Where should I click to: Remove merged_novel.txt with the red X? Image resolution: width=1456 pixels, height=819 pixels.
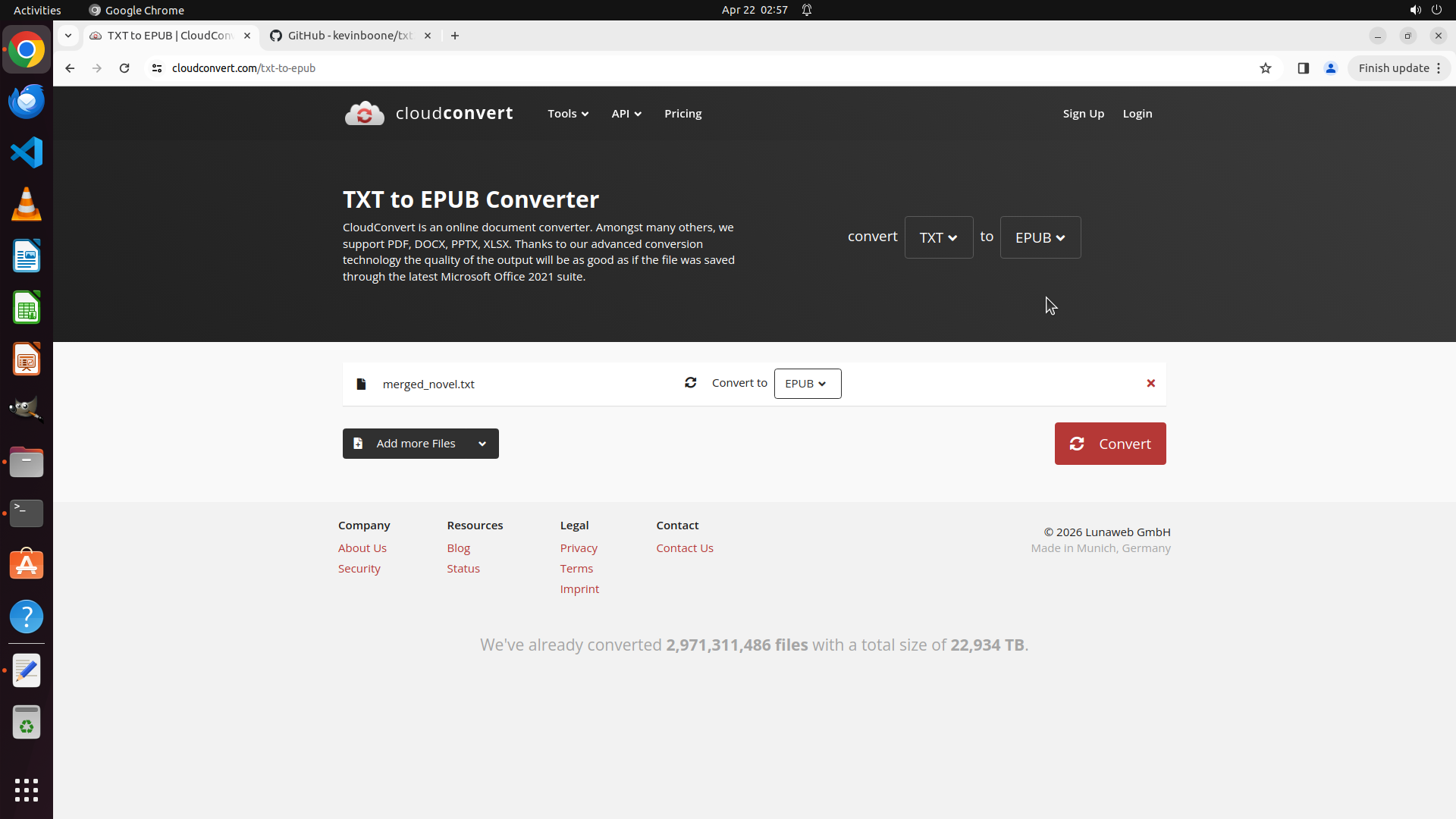click(1150, 384)
